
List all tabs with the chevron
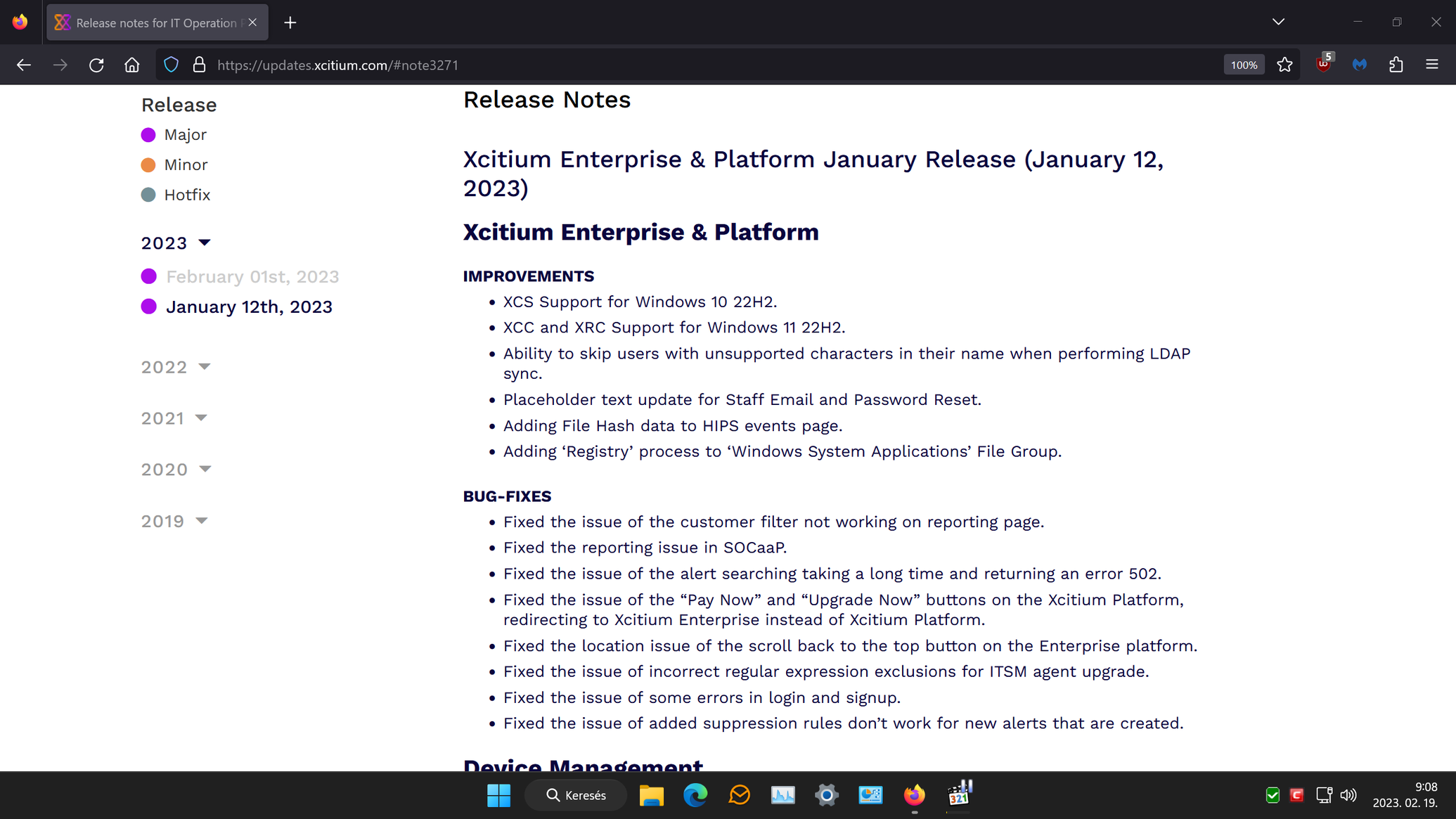(1278, 22)
